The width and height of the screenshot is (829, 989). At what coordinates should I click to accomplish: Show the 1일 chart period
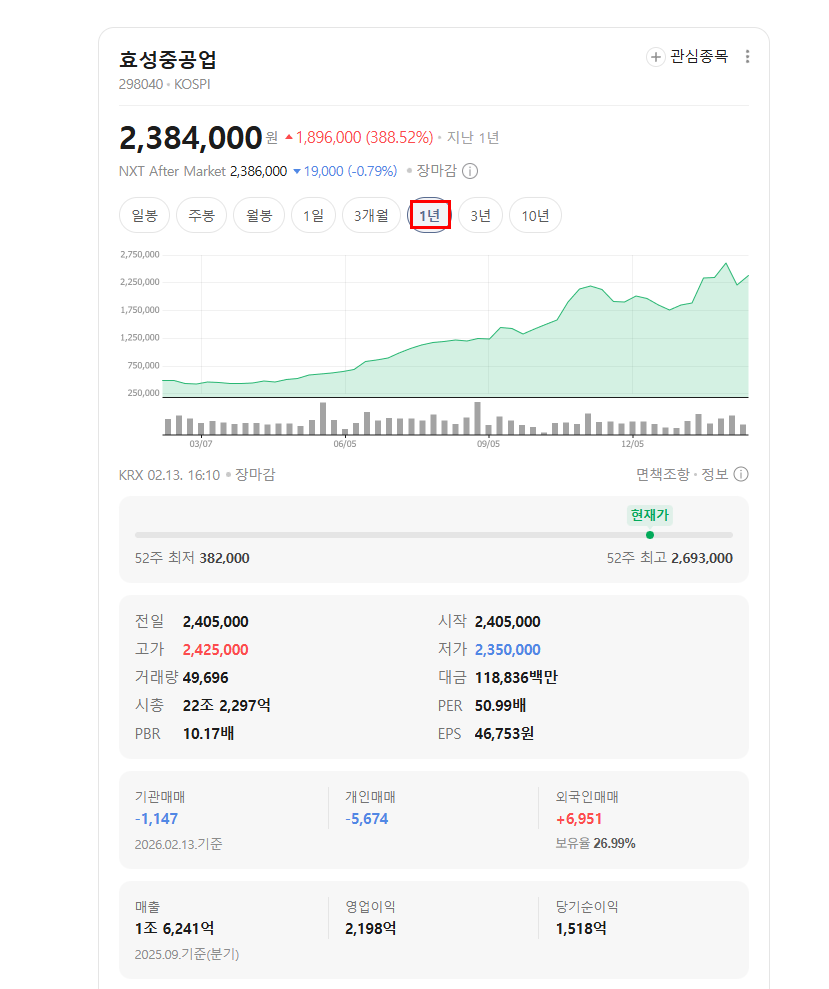[x=314, y=216]
